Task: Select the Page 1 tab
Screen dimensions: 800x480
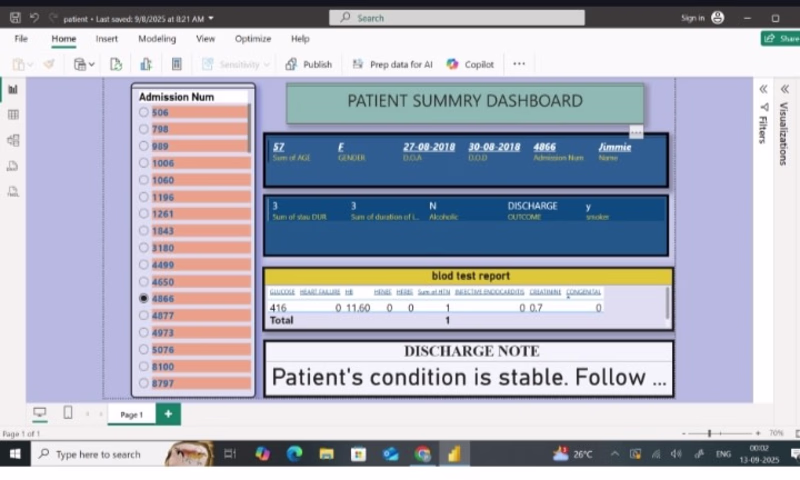Action: (x=132, y=415)
